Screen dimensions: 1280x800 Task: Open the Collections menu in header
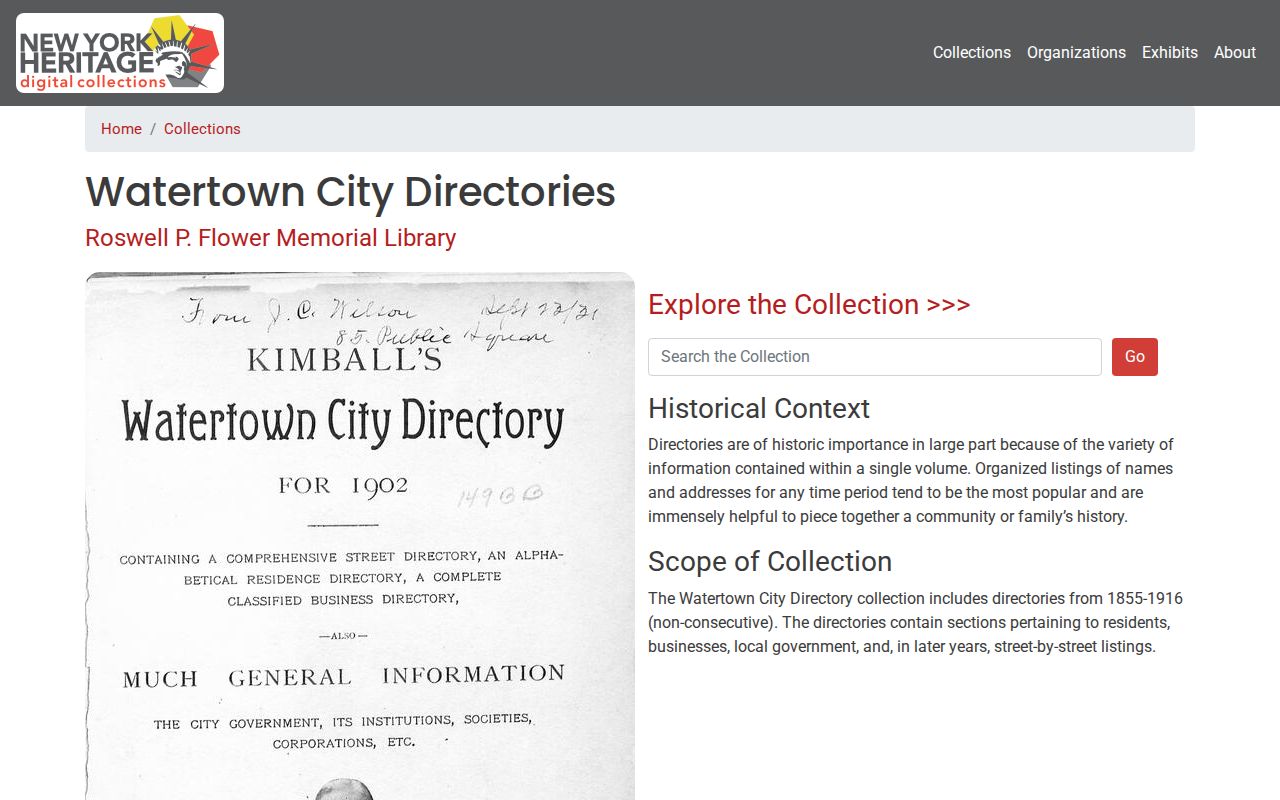click(972, 53)
